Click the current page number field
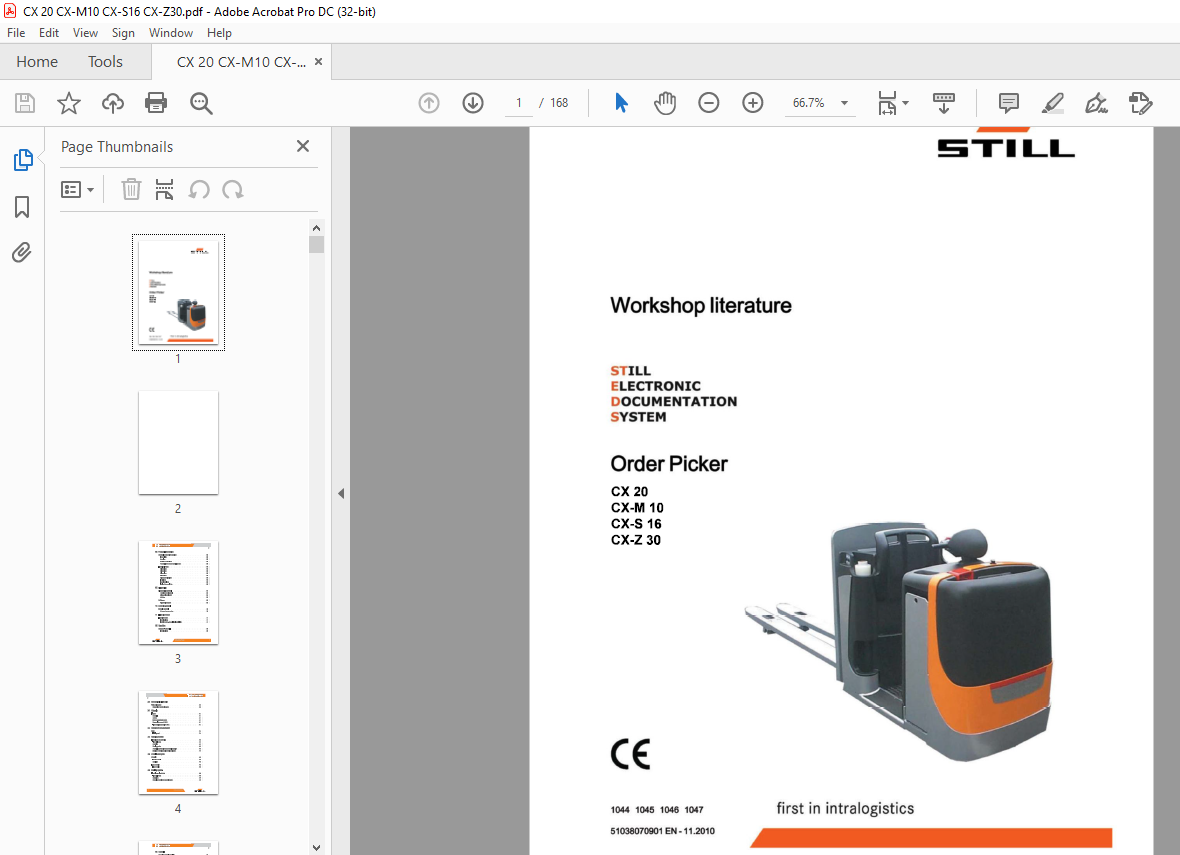 (x=519, y=103)
